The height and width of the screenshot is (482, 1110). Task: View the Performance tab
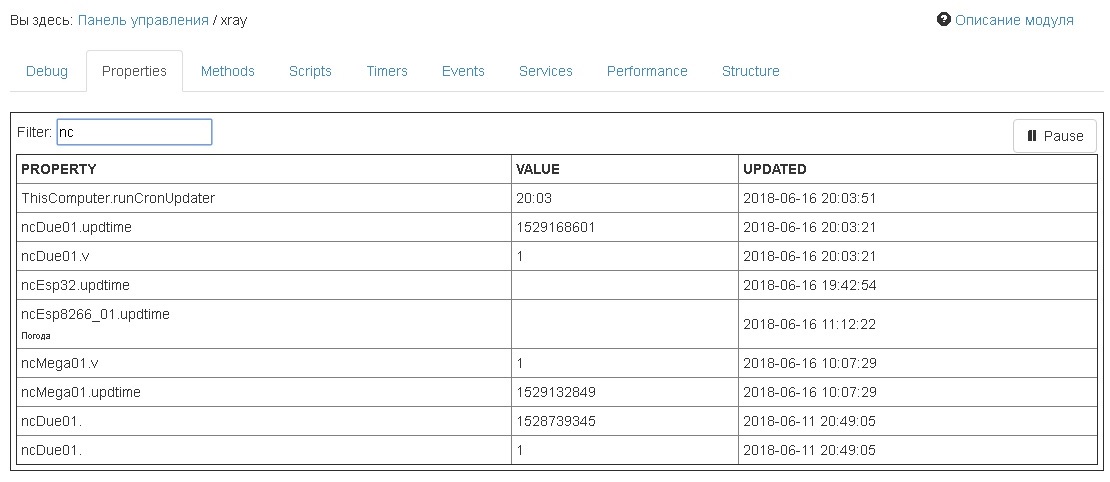647,71
